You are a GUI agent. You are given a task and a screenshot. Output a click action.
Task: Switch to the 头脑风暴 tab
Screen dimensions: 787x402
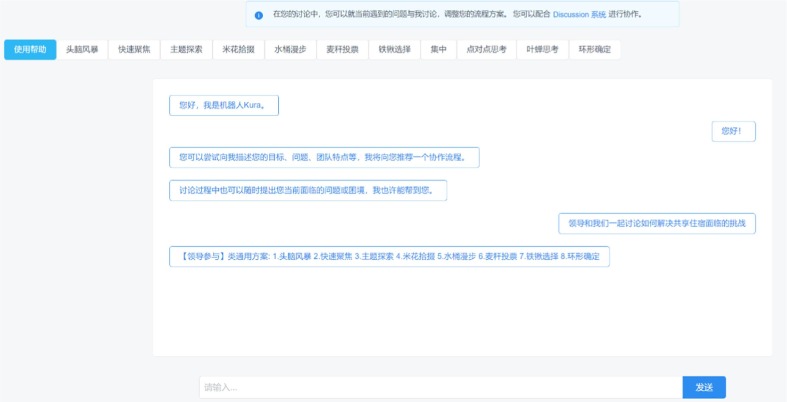(x=82, y=49)
